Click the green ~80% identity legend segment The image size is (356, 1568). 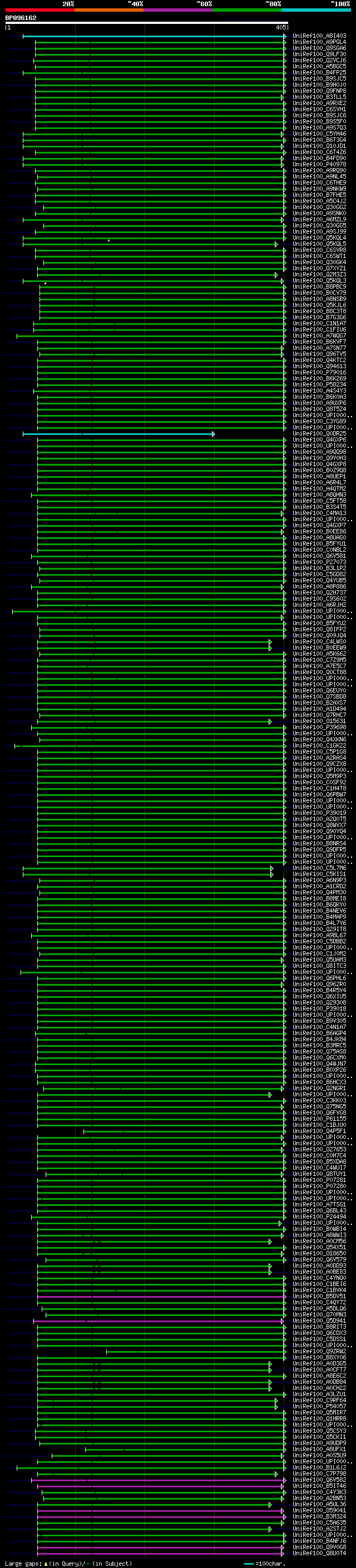(247, 10)
